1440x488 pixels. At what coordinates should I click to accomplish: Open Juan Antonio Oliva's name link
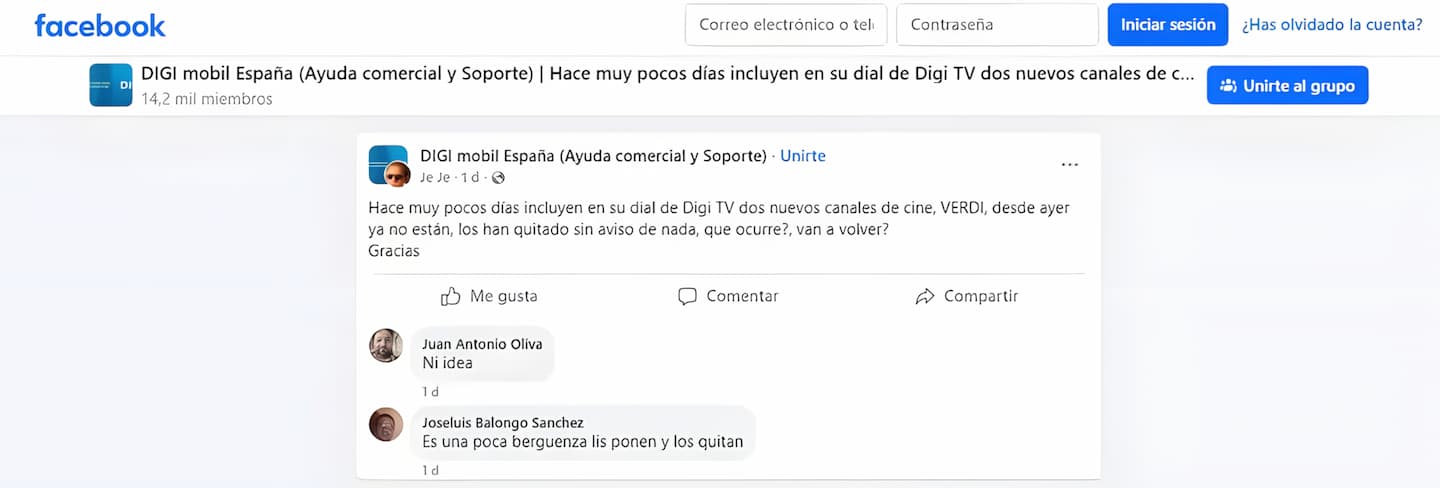tap(482, 344)
